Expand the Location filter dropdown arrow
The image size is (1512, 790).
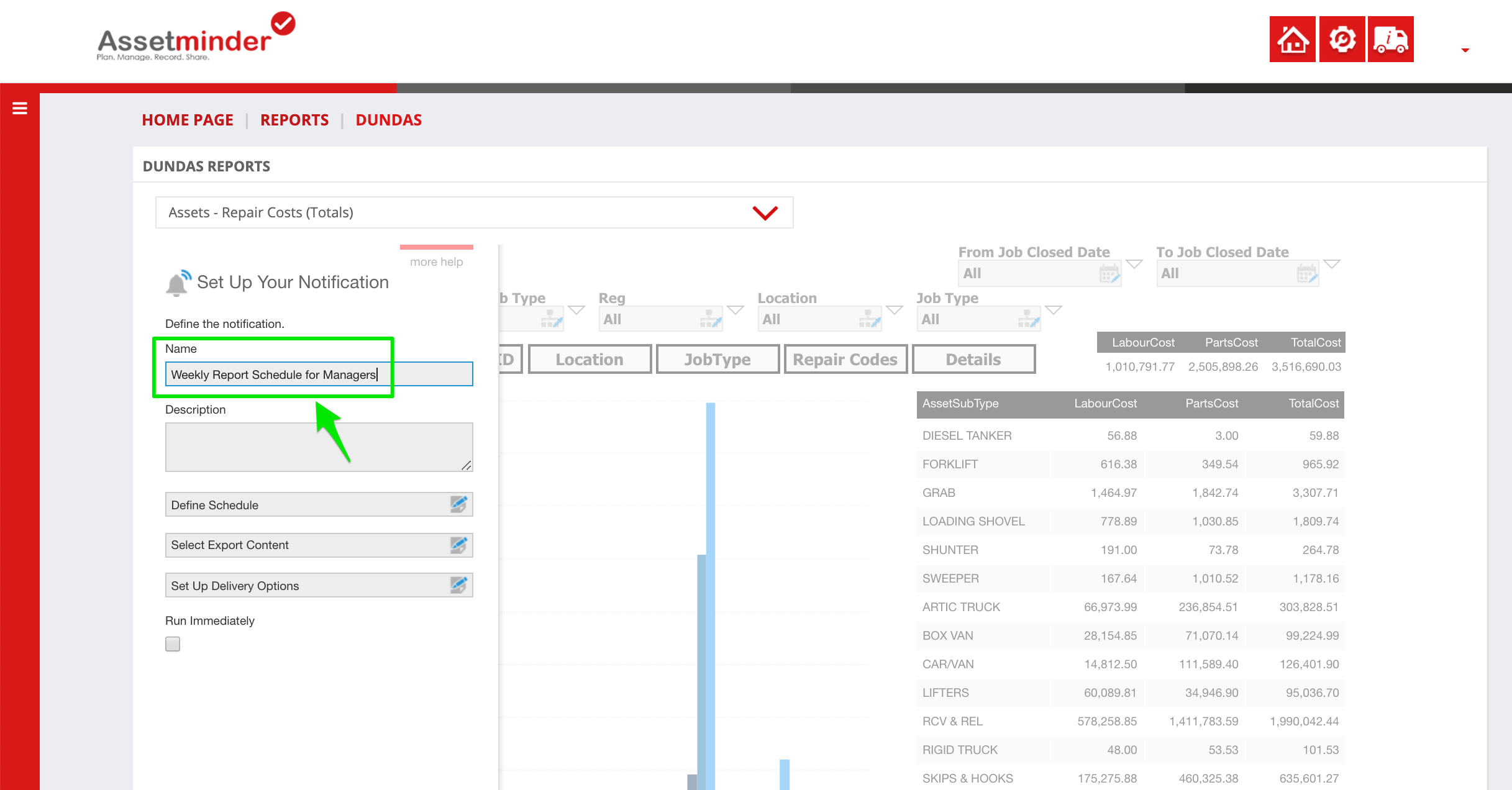(x=895, y=310)
